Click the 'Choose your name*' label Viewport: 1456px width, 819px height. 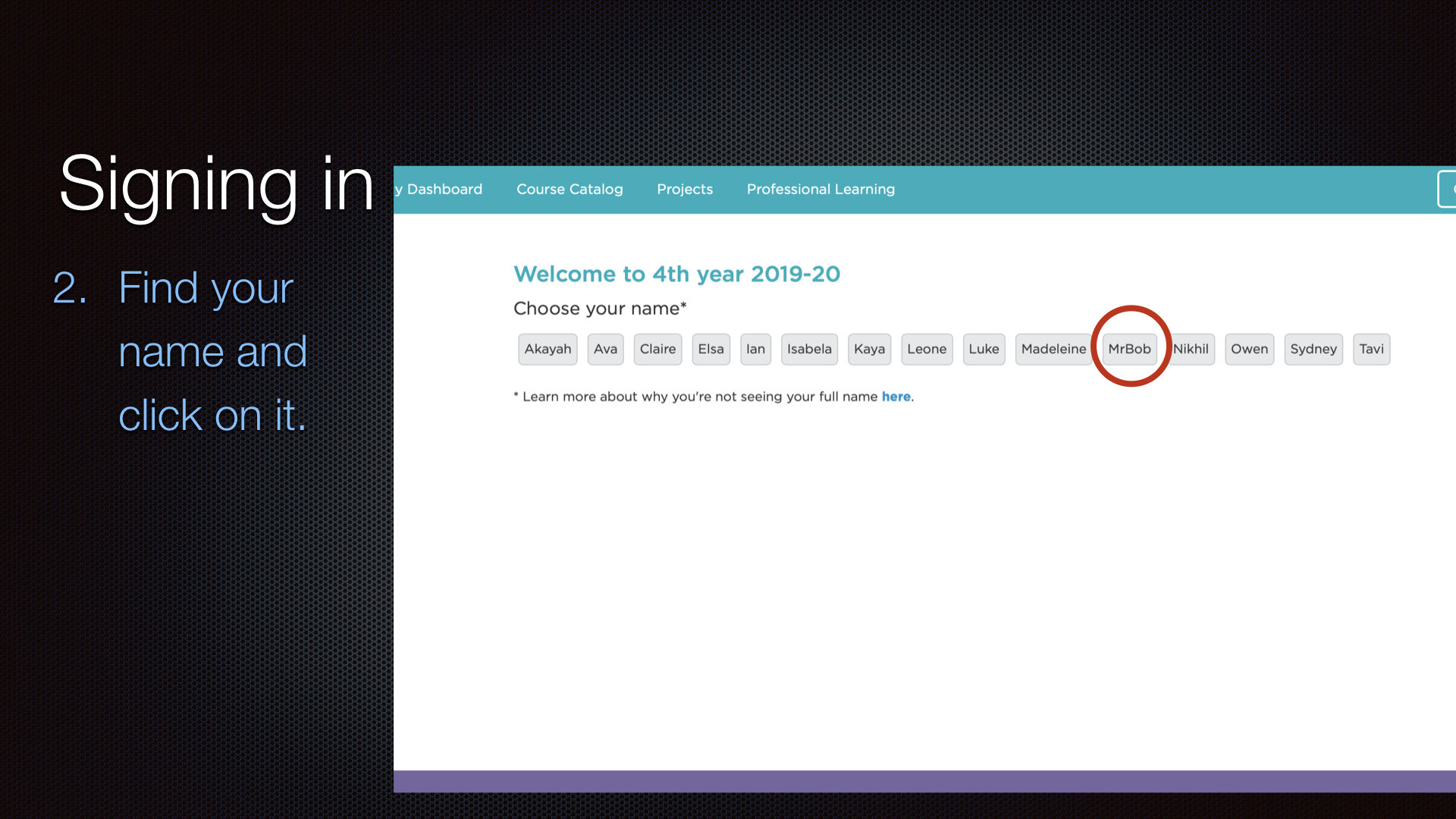click(x=600, y=309)
